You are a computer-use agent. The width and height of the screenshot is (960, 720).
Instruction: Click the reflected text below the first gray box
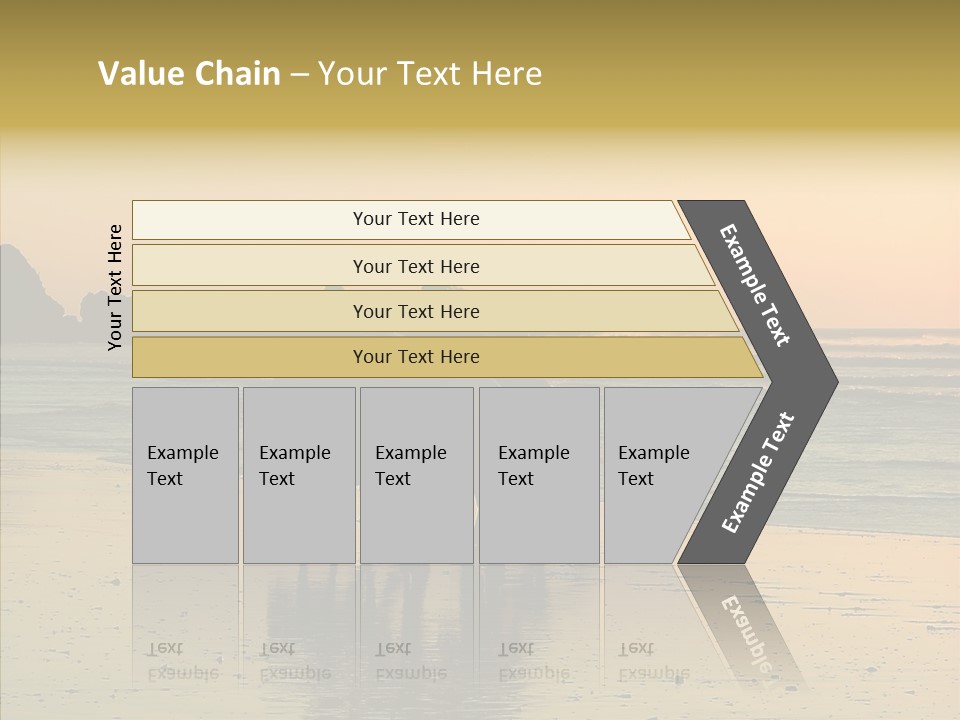[181, 662]
